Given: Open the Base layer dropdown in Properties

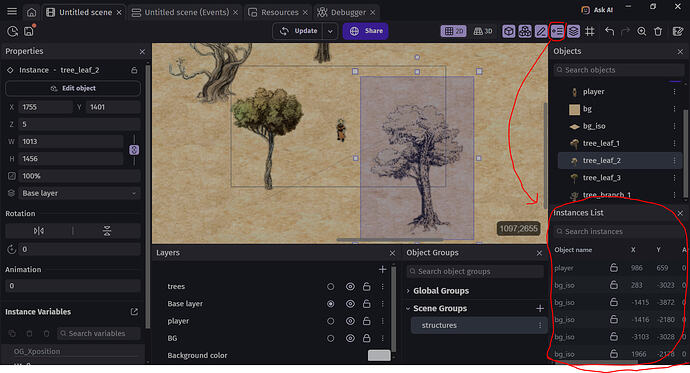Looking at the screenshot, I should point(79,194).
